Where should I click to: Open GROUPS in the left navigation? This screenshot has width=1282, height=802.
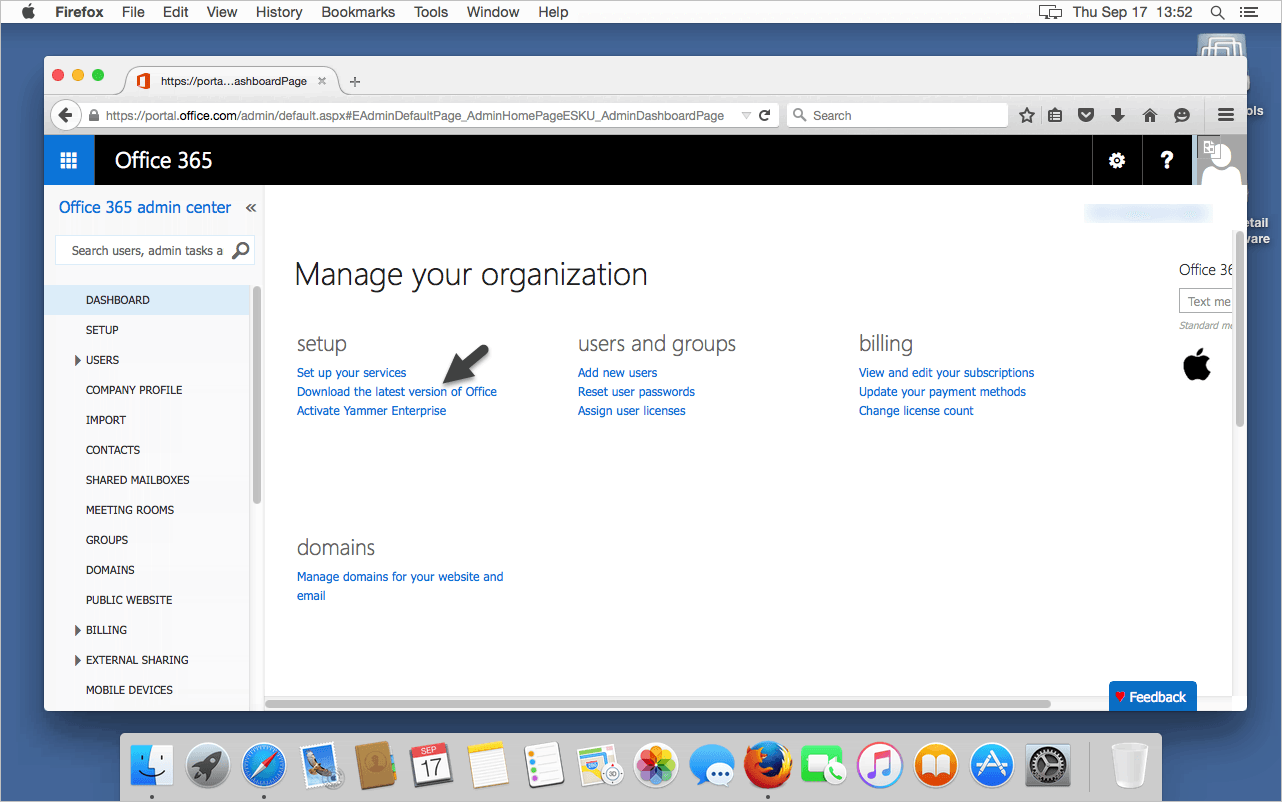pos(107,540)
